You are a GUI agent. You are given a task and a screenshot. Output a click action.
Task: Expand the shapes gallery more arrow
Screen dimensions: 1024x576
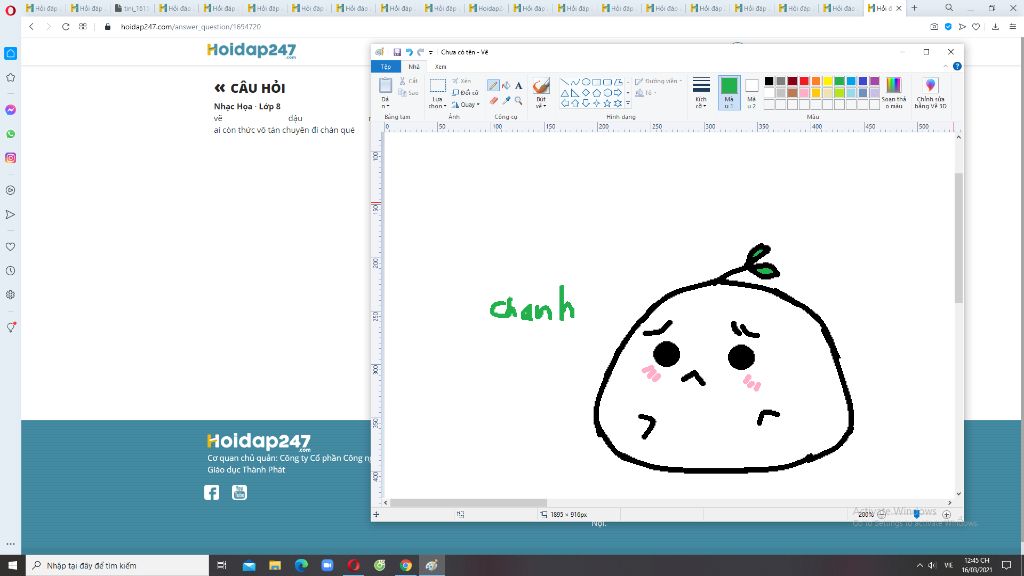pyautogui.click(x=628, y=103)
